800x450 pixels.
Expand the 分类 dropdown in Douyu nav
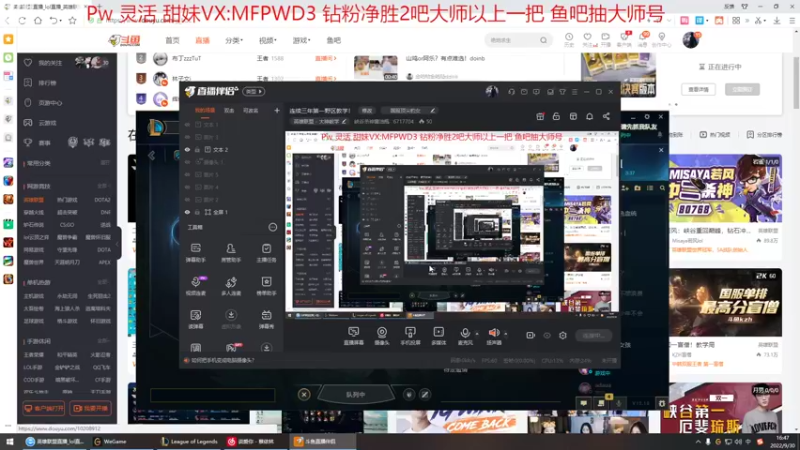(x=234, y=40)
